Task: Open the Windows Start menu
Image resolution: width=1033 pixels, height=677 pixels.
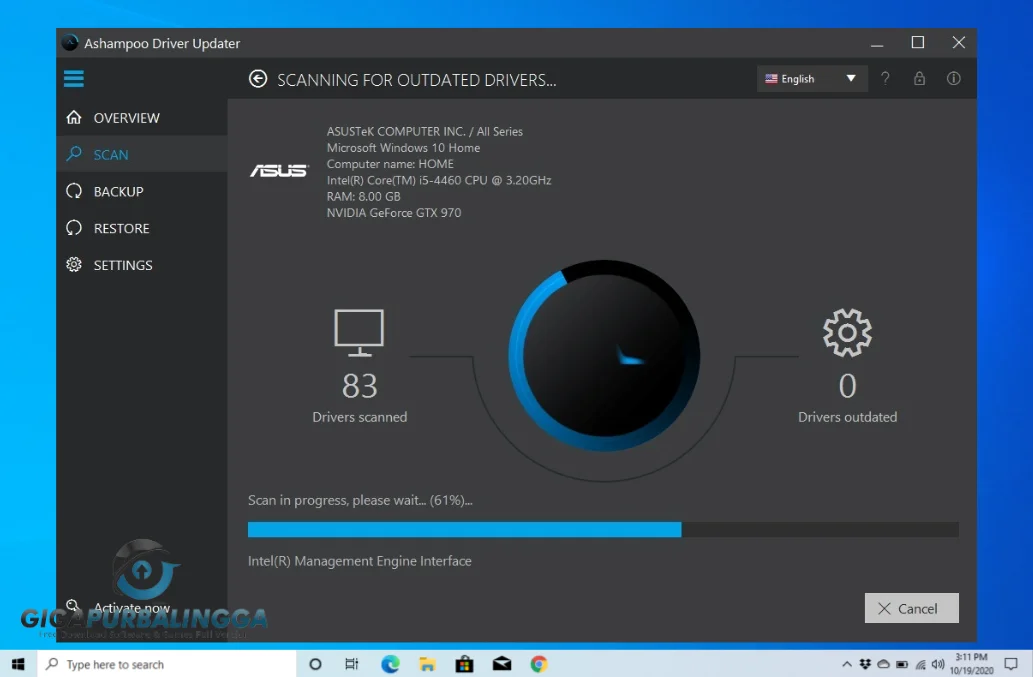Action: pyautogui.click(x=18, y=664)
